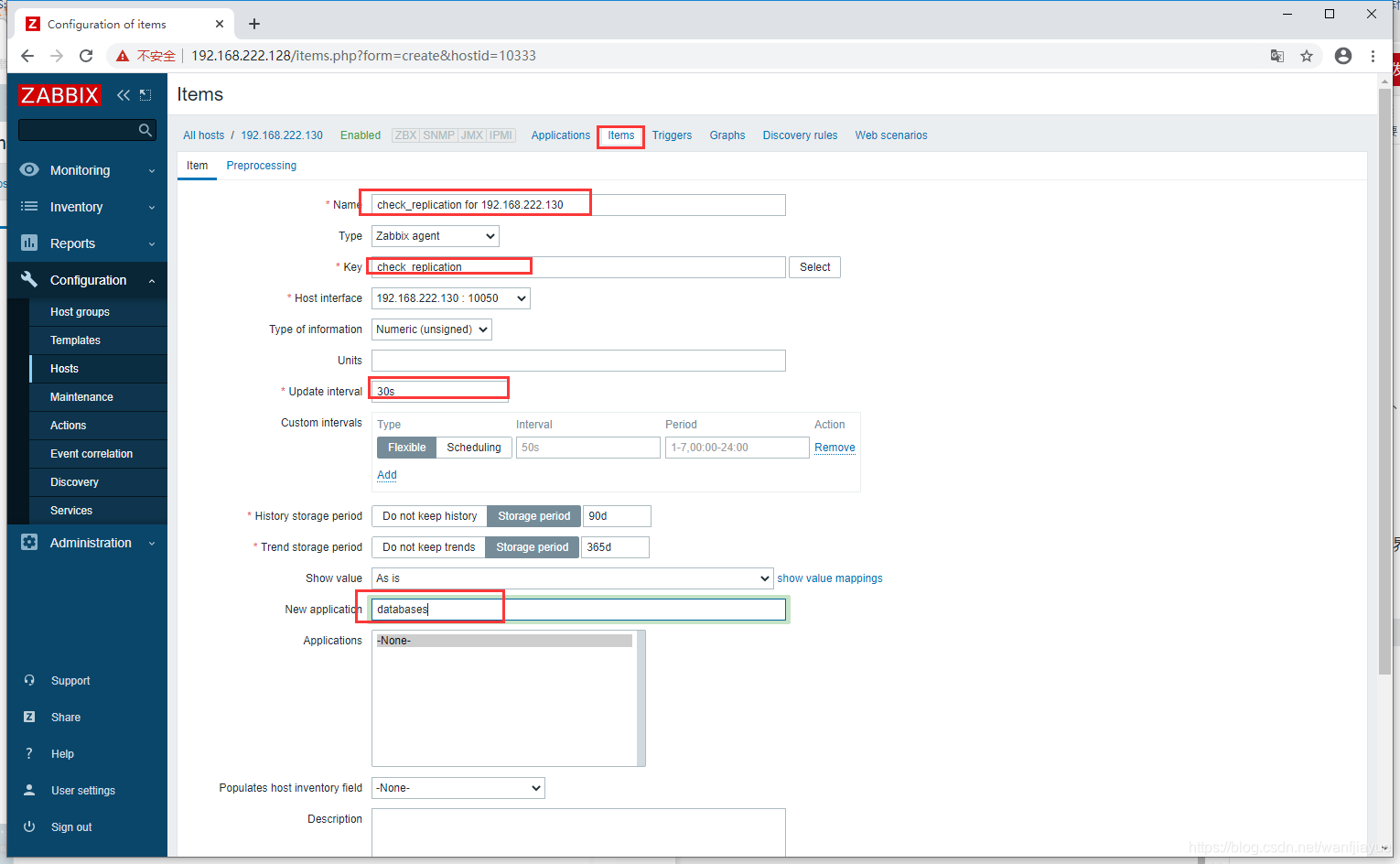Close the Configuration of items tab
1400x864 pixels.
point(220,24)
